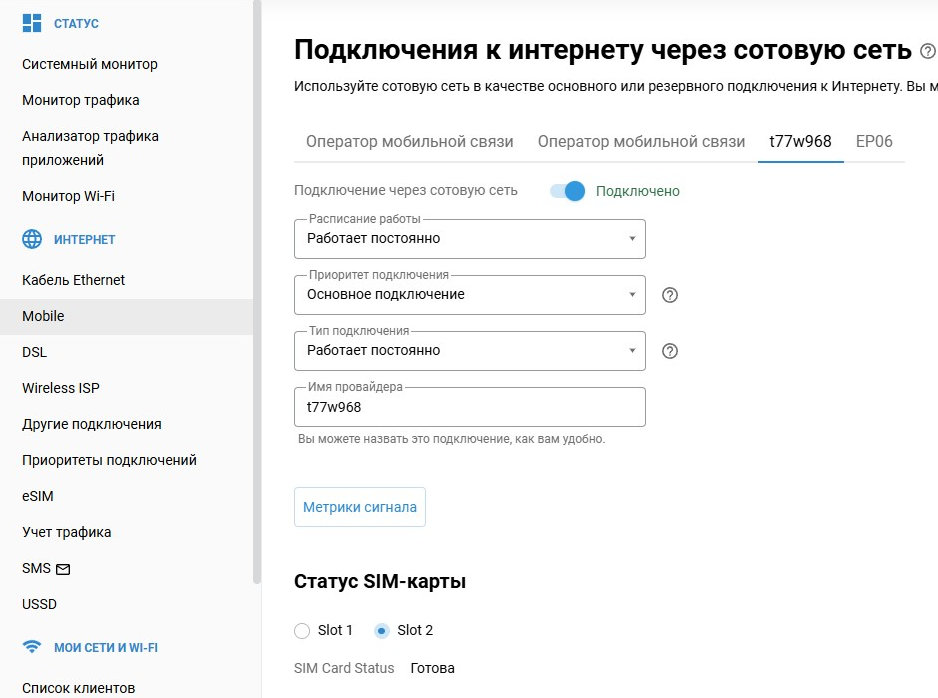Click the SMS envelope icon
This screenshot has width=938, height=698.
[63, 569]
